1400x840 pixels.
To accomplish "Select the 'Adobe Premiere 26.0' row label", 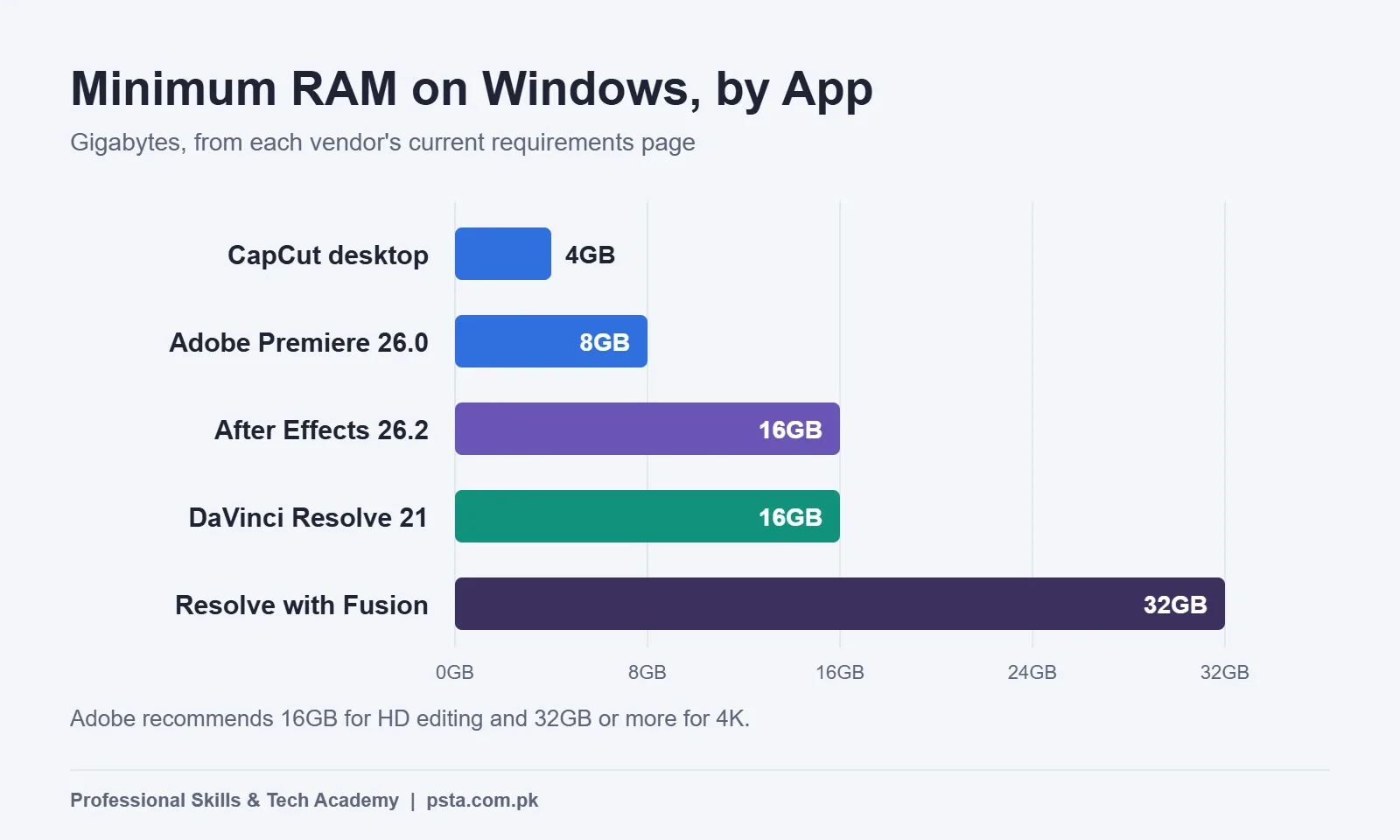I will [x=298, y=342].
